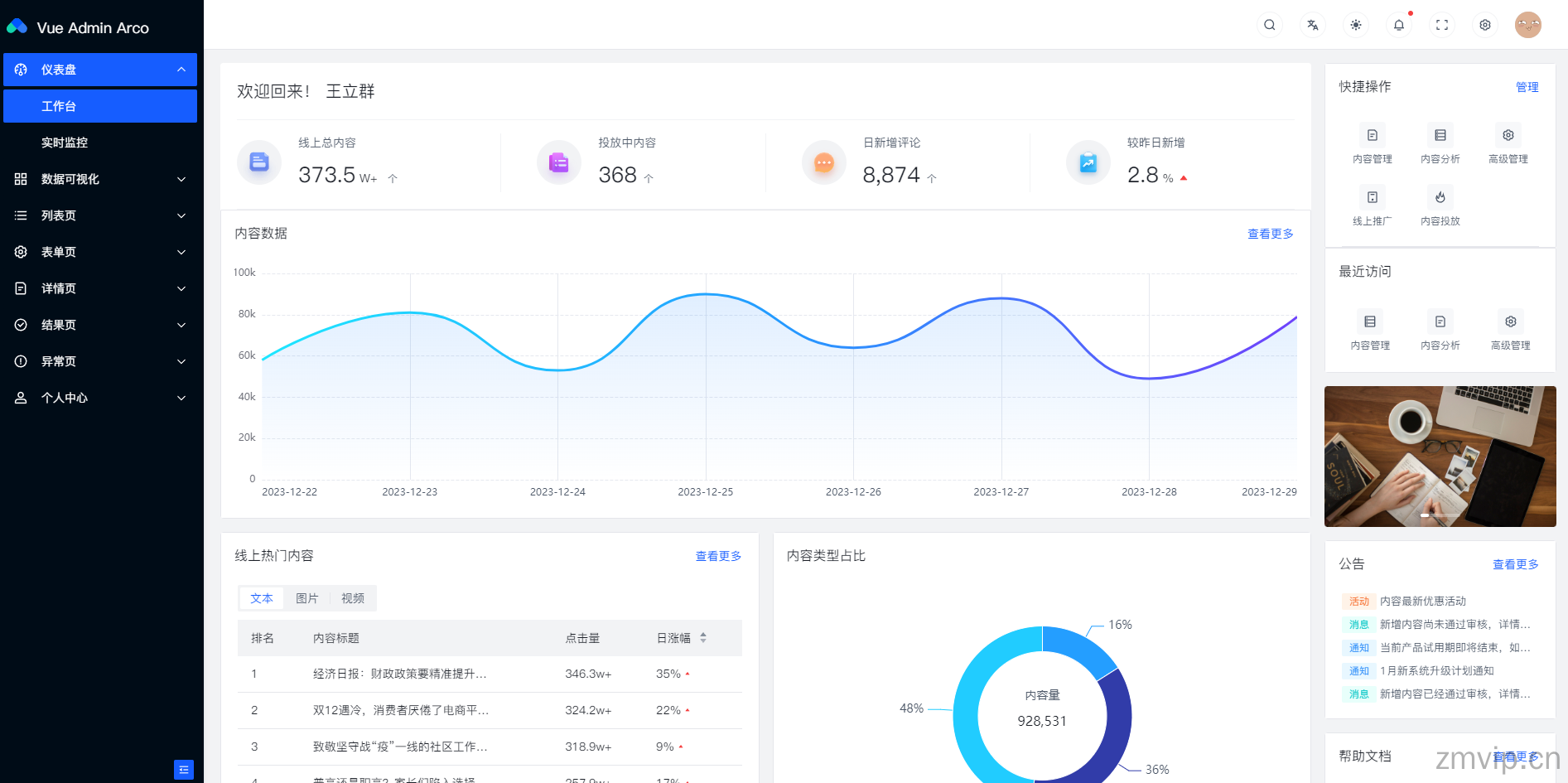Toggle the light/dark theme sun icon
Screen dimensions: 1568x783
coord(1355,25)
